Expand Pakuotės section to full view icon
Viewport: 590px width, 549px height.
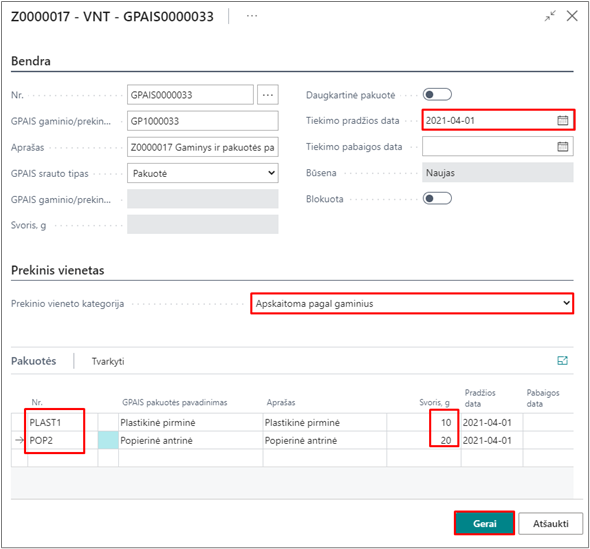tap(562, 360)
